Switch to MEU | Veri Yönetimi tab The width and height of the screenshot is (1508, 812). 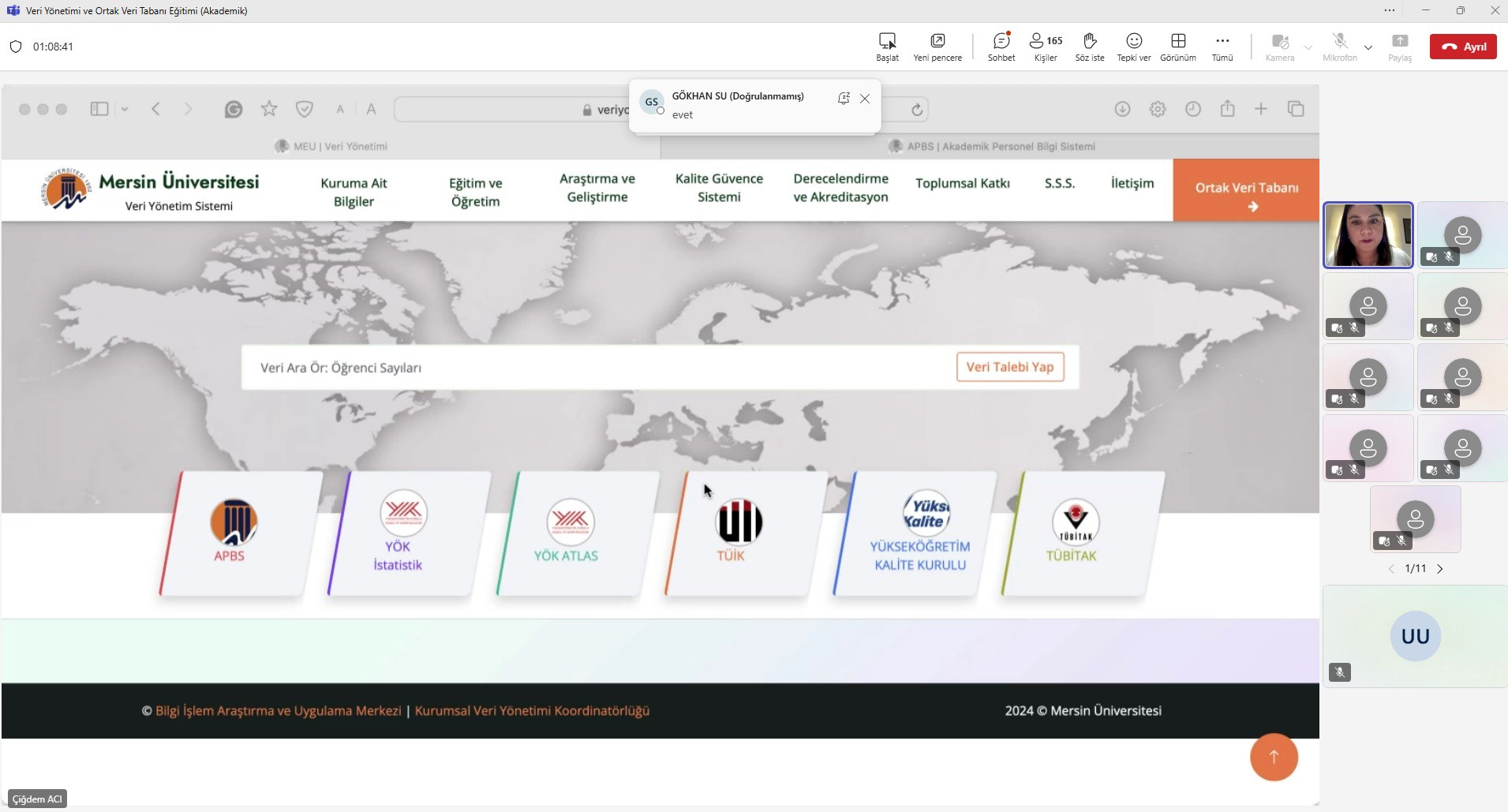pos(331,146)
